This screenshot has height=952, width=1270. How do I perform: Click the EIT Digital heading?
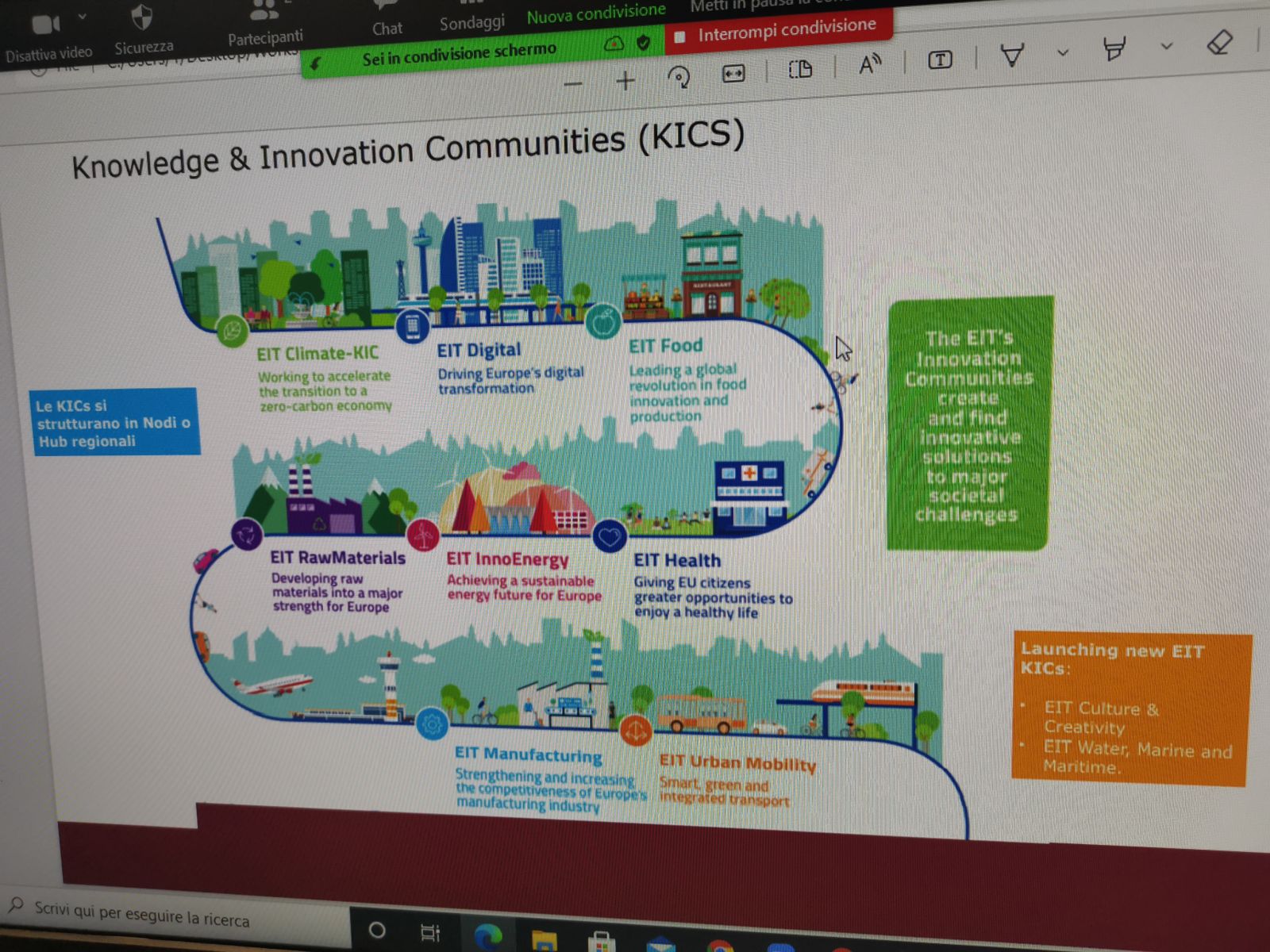(x=479, y=350)
